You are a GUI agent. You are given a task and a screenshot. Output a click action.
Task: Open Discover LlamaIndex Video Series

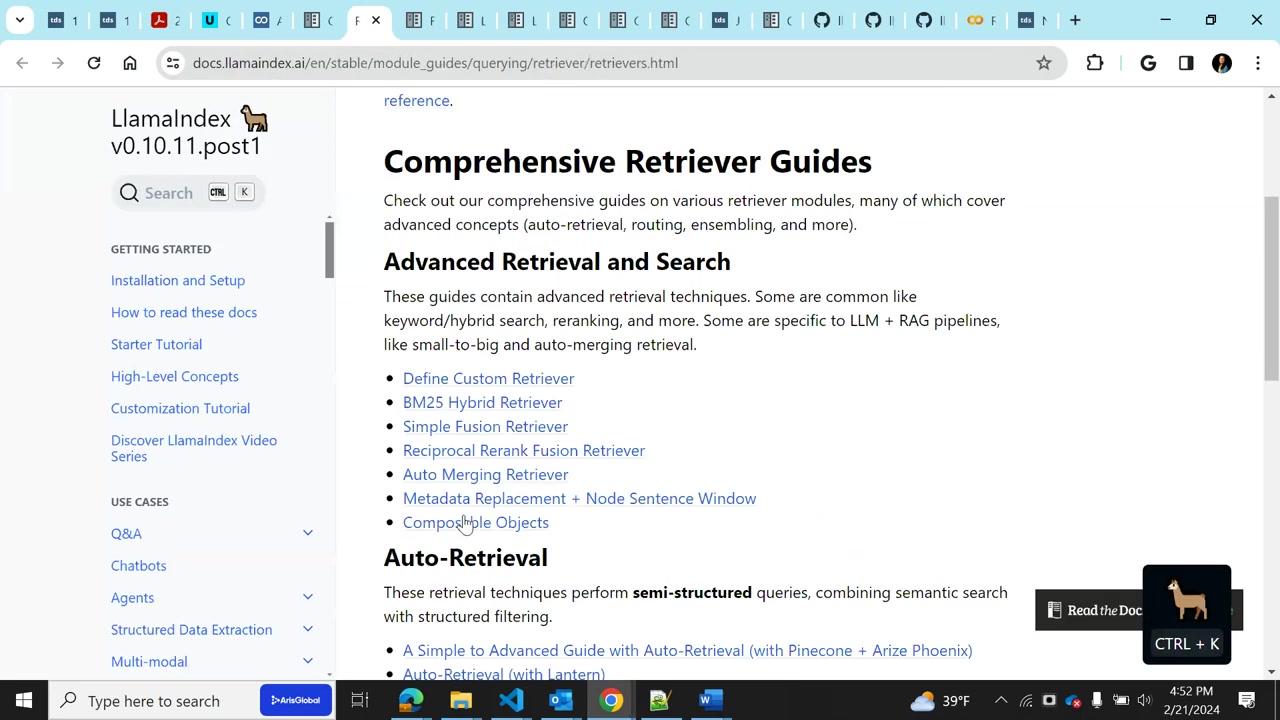pyautogui.click(x=194, y=448)
